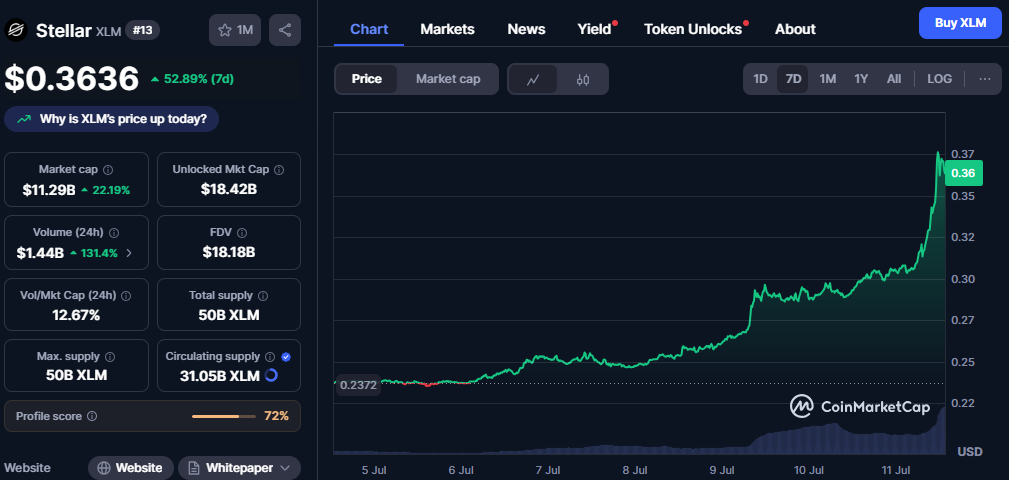The image size is (1009, 480).
Task: Click the Volume (24h) info icon
Action: [x=114, y=232]
